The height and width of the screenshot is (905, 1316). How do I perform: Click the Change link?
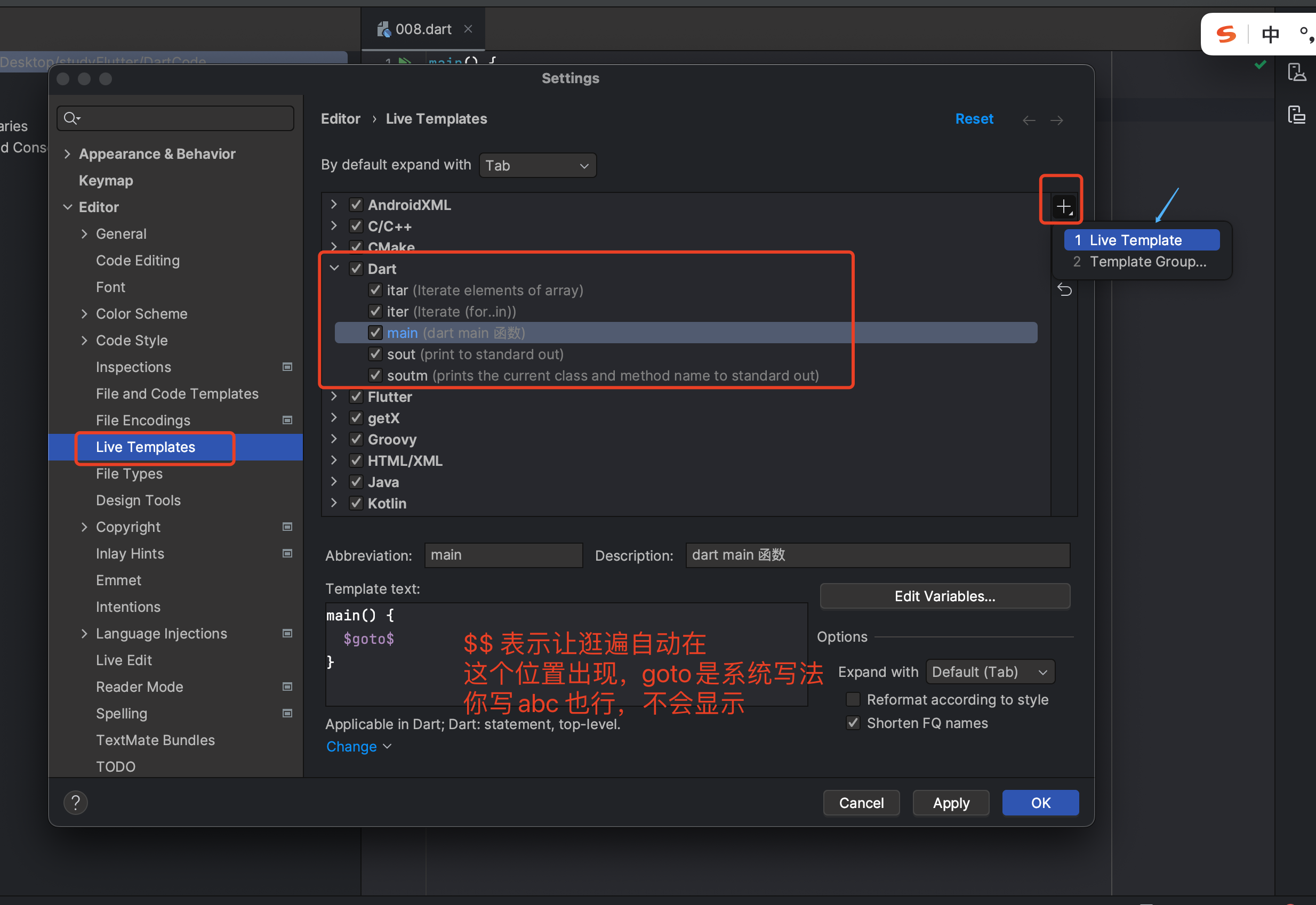pos(352,746)
